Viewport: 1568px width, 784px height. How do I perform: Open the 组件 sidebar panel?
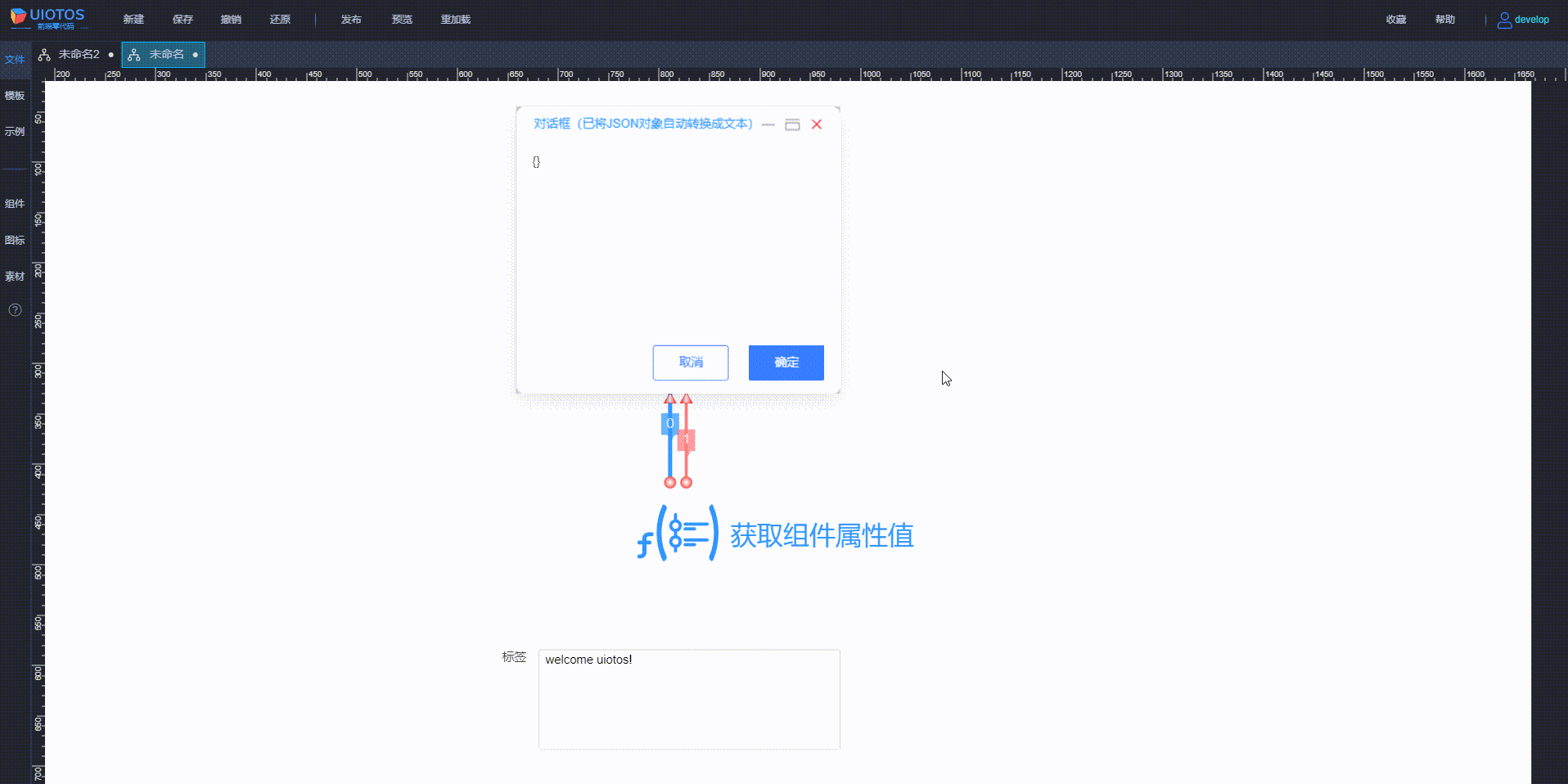(14, 204)
